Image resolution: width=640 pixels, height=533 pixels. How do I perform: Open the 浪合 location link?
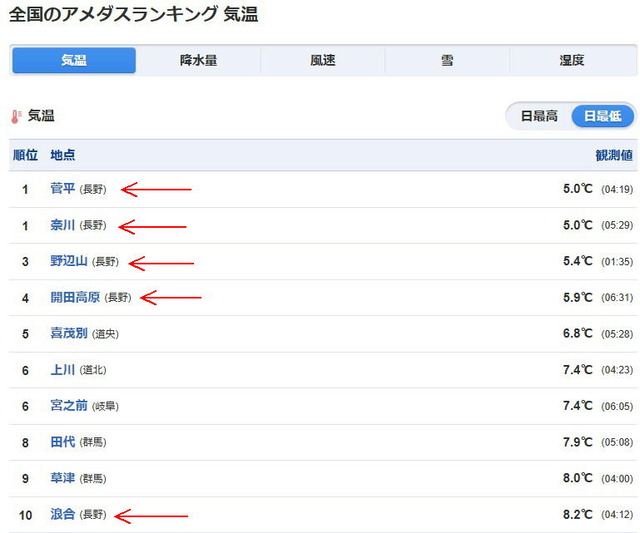(62, 514)
